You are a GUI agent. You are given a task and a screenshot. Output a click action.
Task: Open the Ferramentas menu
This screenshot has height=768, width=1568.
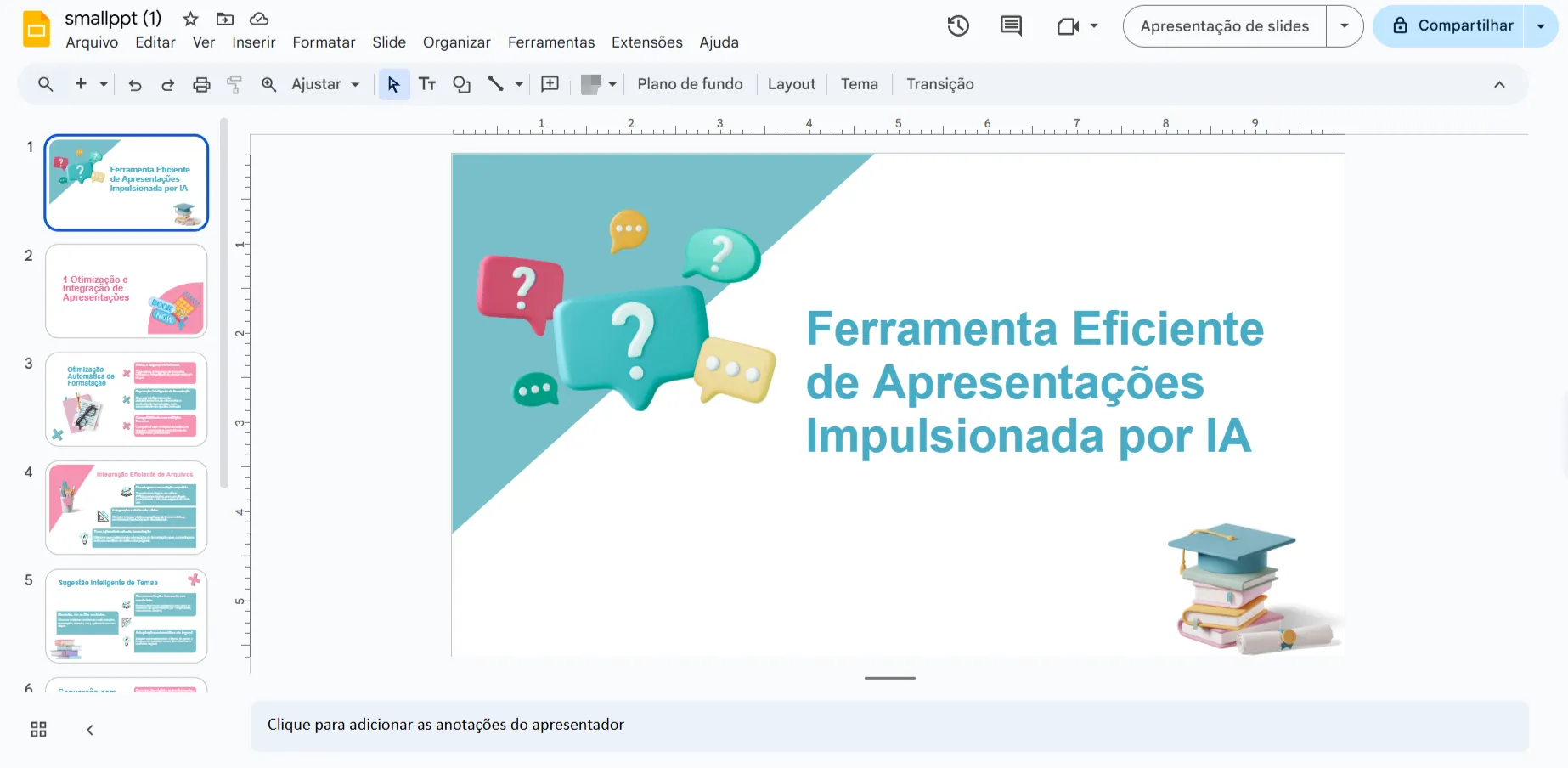pos(550,42)
